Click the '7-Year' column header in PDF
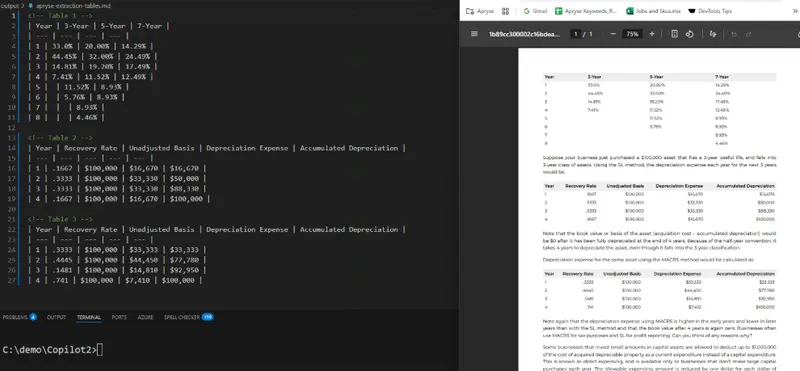Screen dimensions: 800x371 point(722,77)
